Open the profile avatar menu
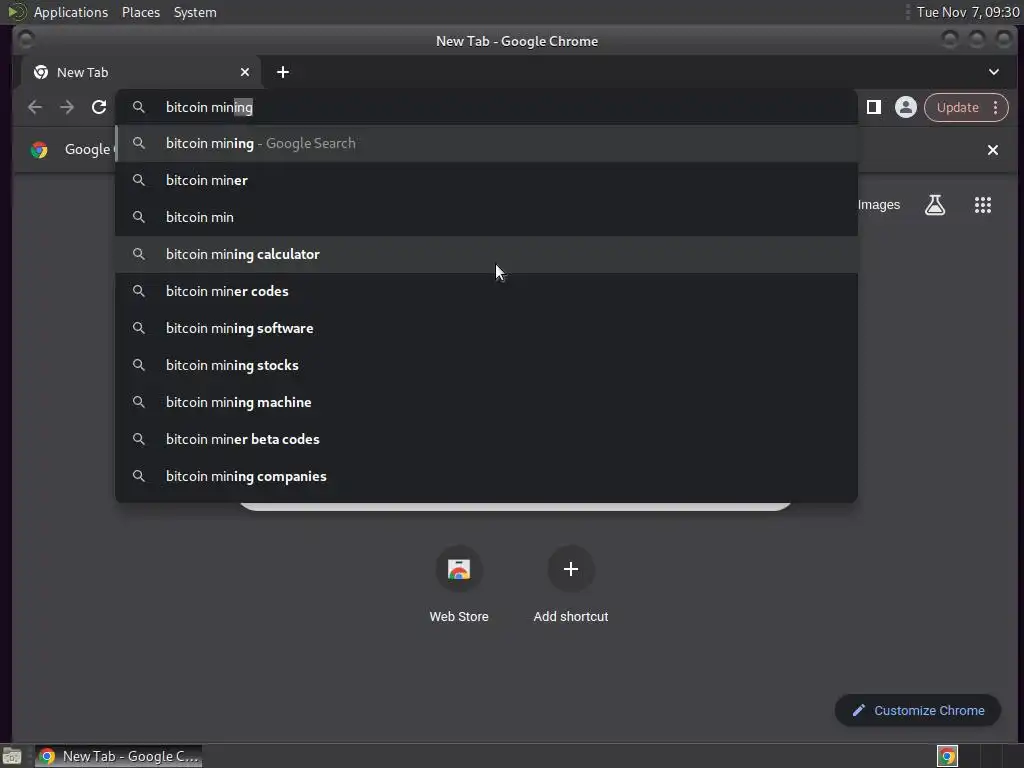Viewport: 1024px width, 768px height. (905, 107)
